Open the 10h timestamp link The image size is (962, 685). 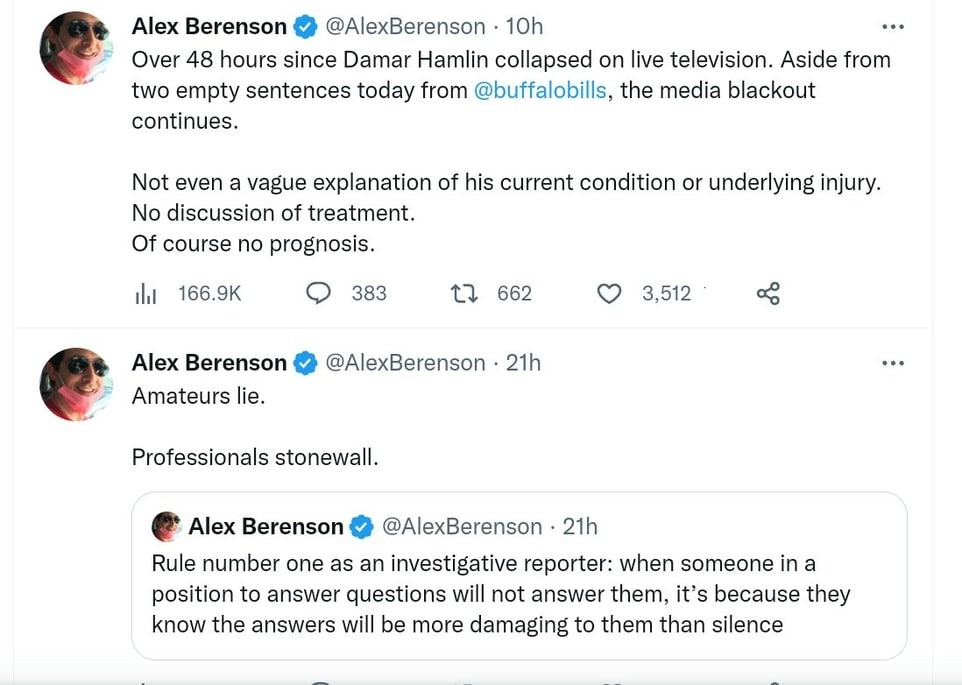(x=525, y=27)
